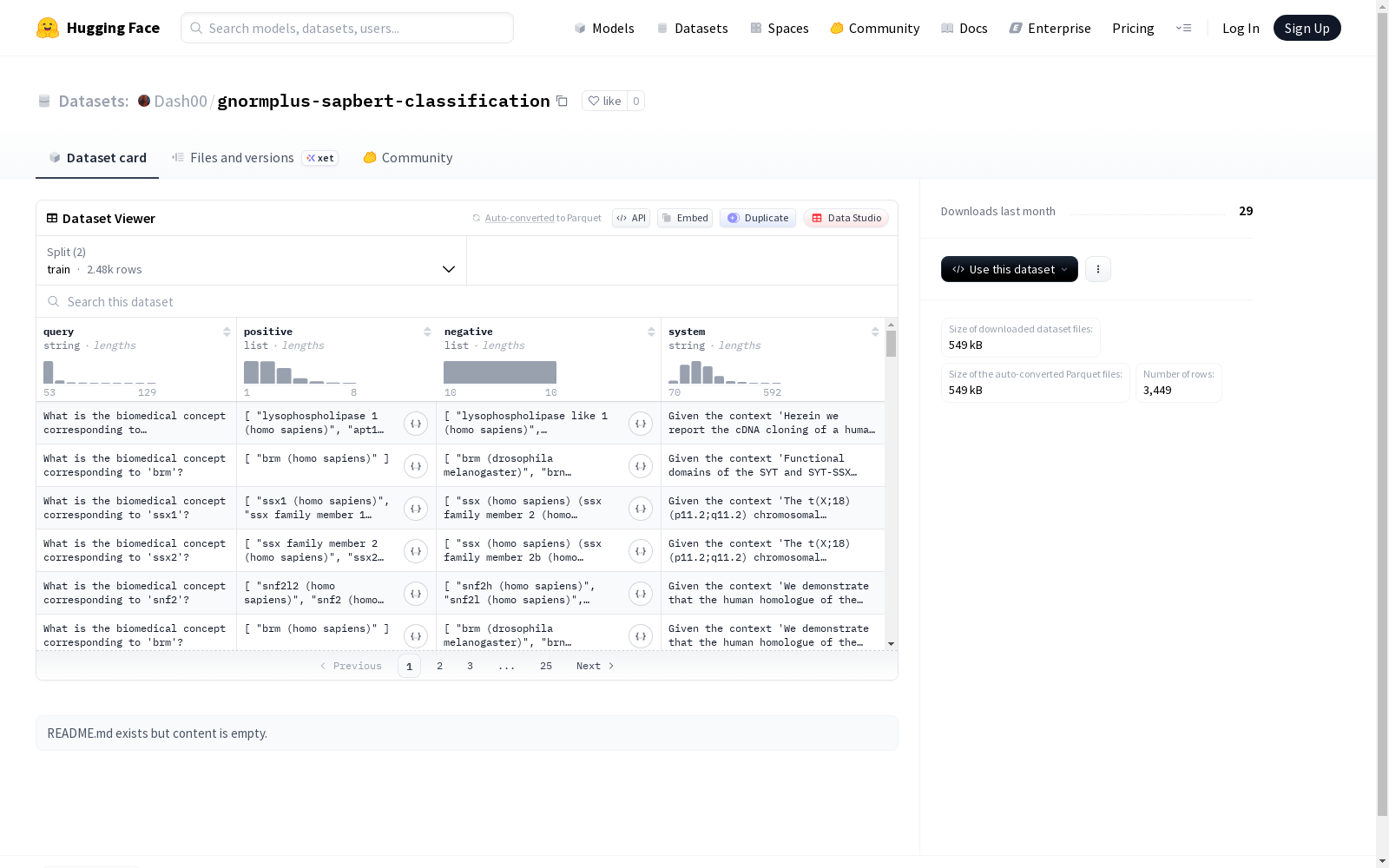Open Data Studio
1389x868 pixels.
pyautogui.click(x=846, y=218)
